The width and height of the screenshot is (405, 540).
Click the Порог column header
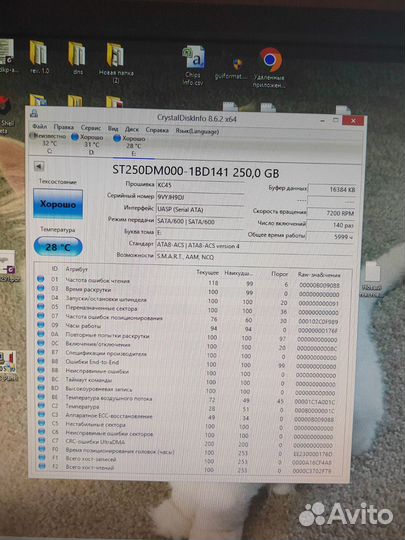click(279, 274)
